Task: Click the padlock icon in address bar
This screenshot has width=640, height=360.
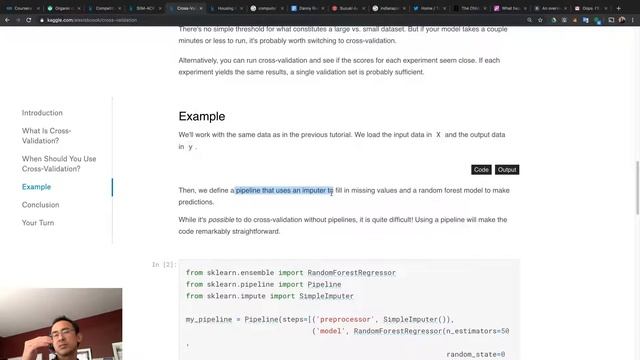Action: (42, 20)
